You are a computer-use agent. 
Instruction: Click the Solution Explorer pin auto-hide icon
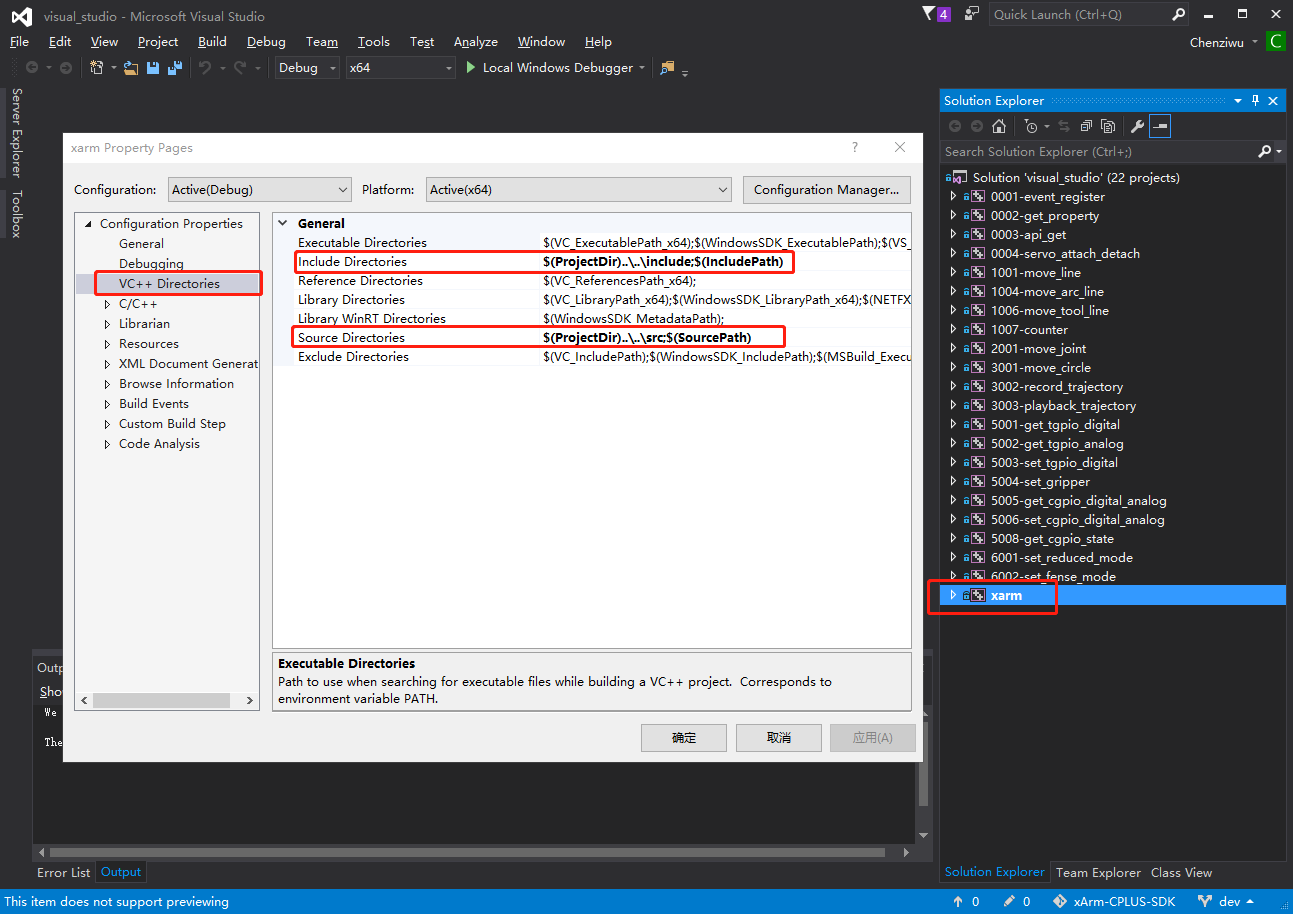tap(1256, 100)
